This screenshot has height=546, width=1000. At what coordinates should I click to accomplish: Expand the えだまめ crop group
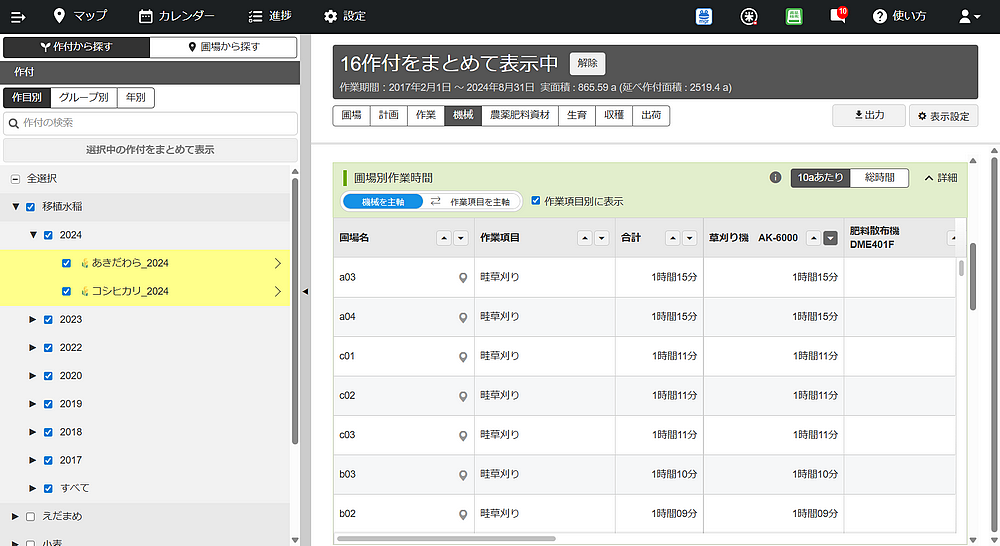[x=15, y=517]
